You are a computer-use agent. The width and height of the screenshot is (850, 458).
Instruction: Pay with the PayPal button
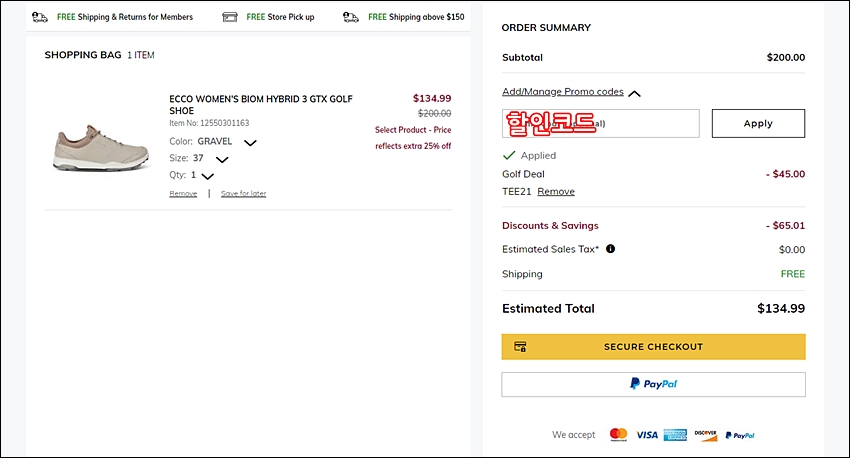click(653, 384)
